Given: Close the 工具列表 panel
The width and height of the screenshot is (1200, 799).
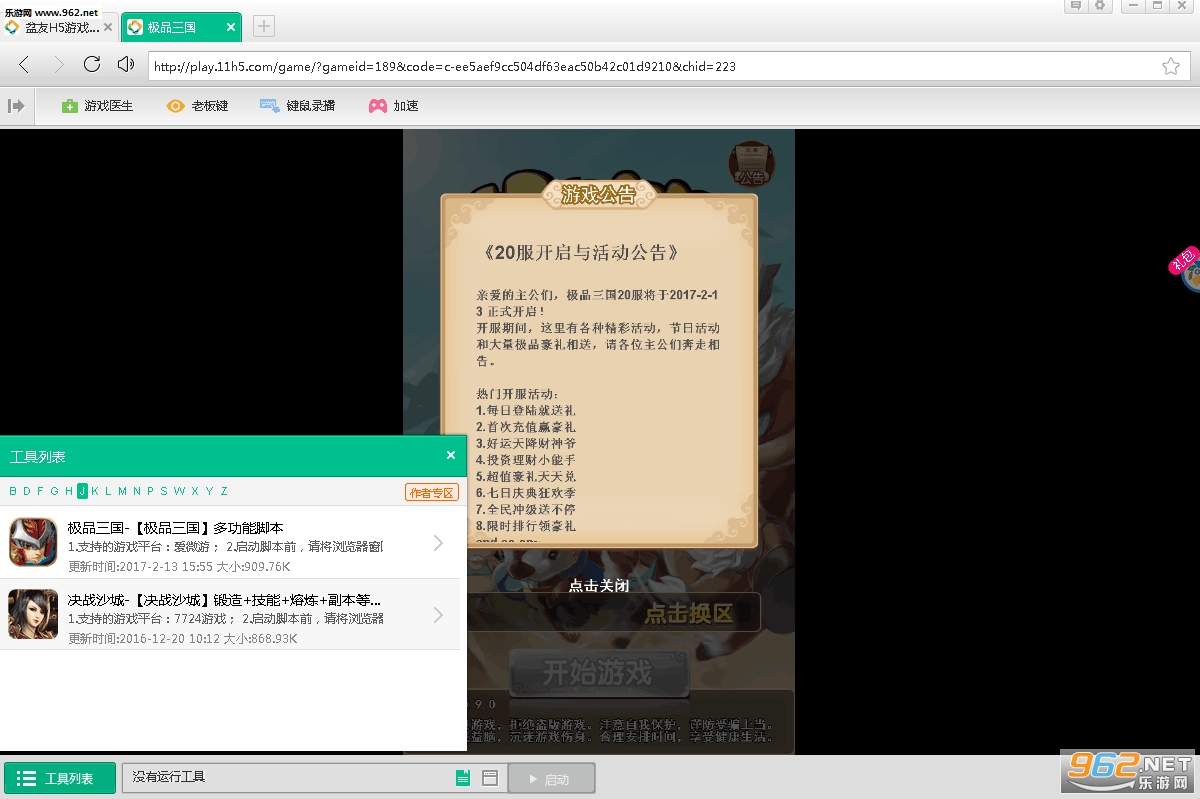Looking at the screenshot, I should tap(451, 455).
